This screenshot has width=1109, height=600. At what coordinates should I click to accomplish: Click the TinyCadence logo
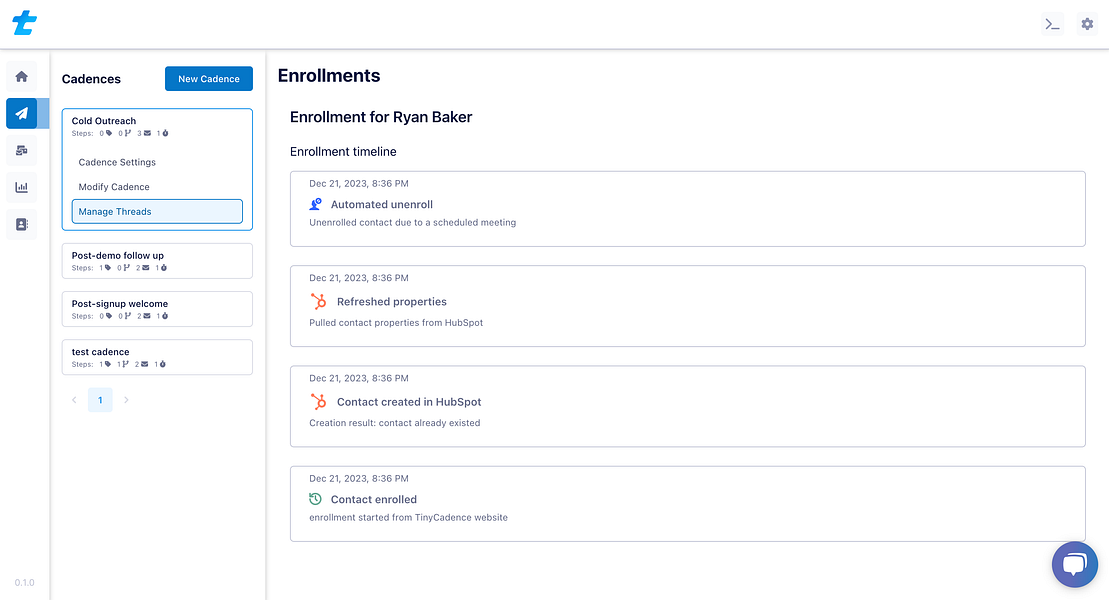coord(24,23)
